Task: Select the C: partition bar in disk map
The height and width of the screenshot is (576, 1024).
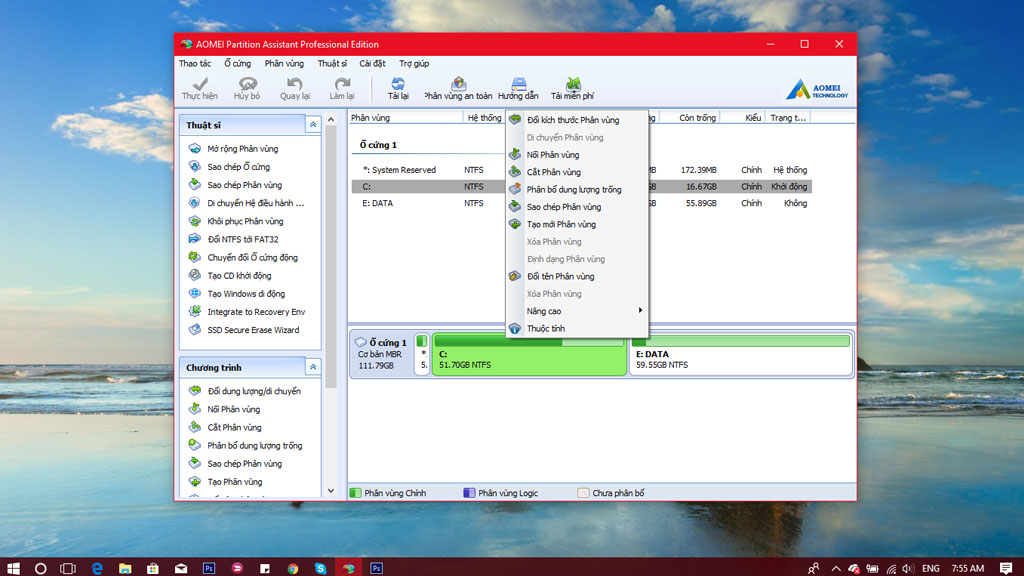Action: click(x=529, y=353)
